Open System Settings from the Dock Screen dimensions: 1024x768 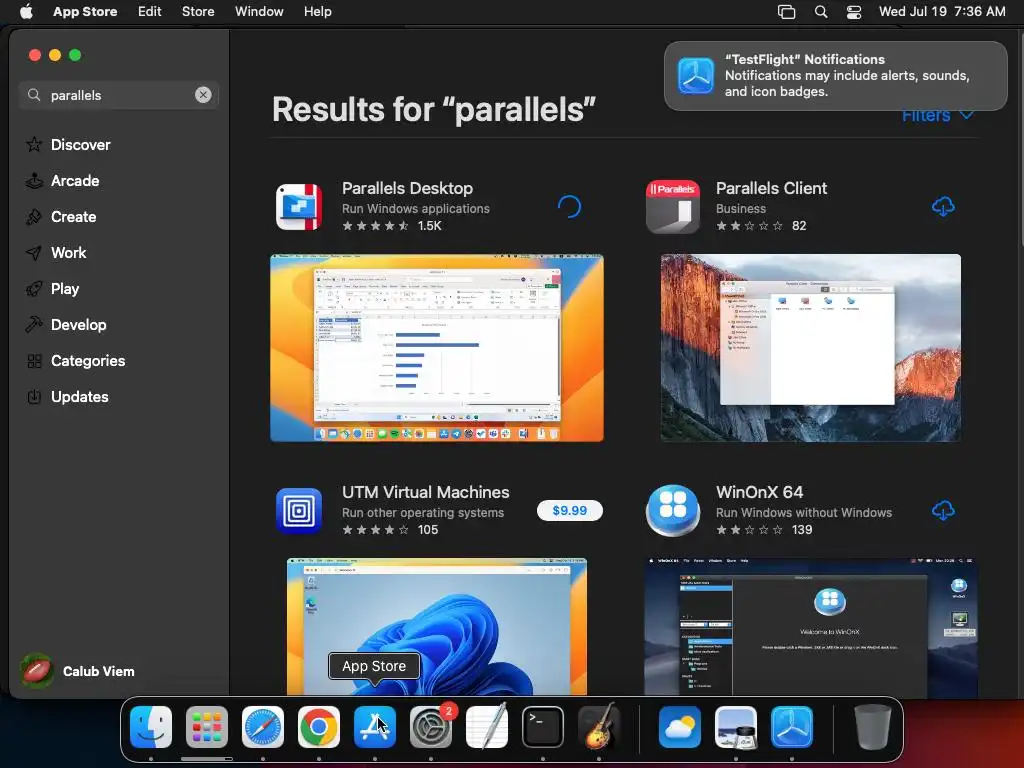[x=431, y=727]
